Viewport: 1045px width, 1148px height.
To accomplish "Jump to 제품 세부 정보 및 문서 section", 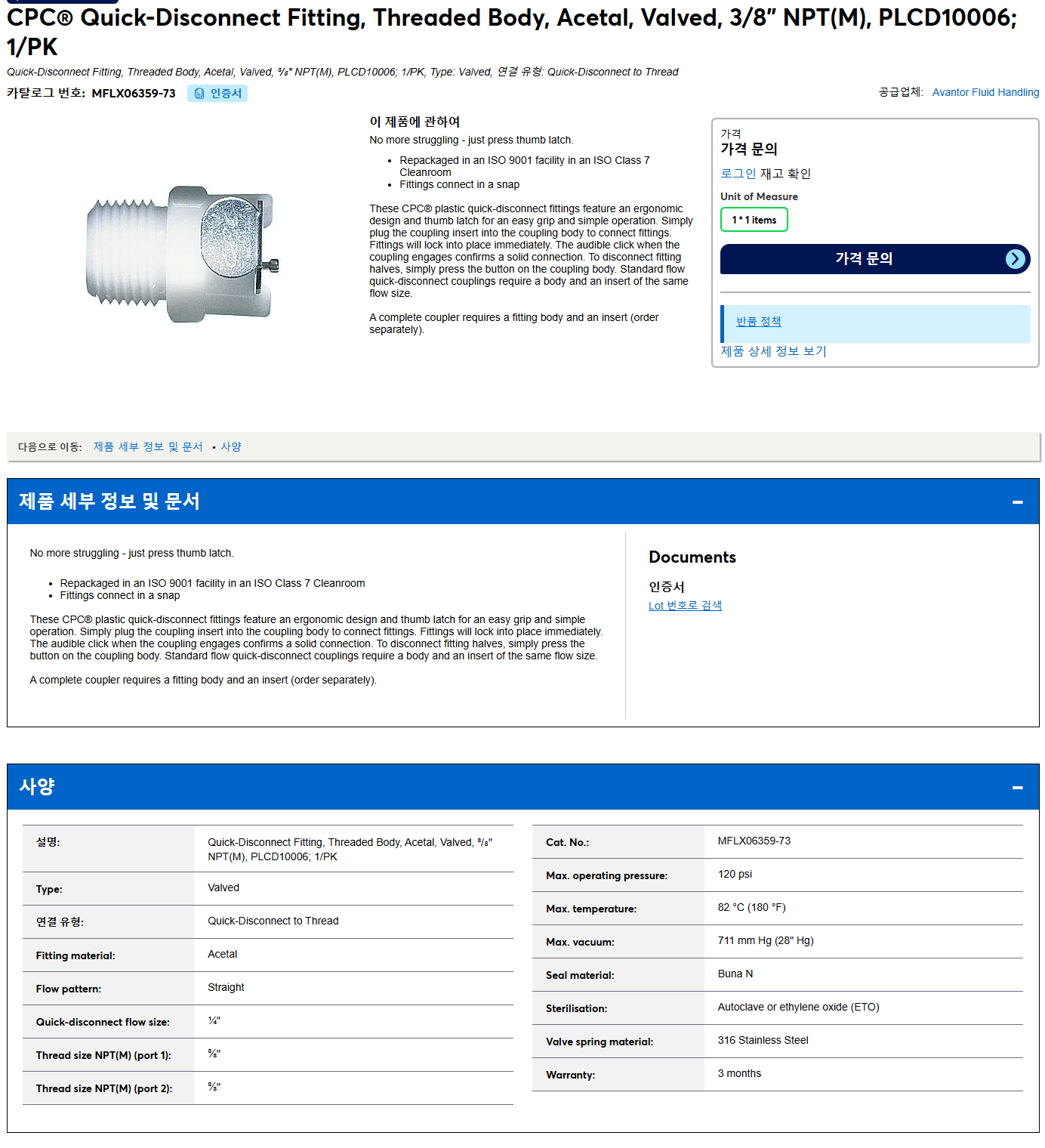I will [148, 447].
